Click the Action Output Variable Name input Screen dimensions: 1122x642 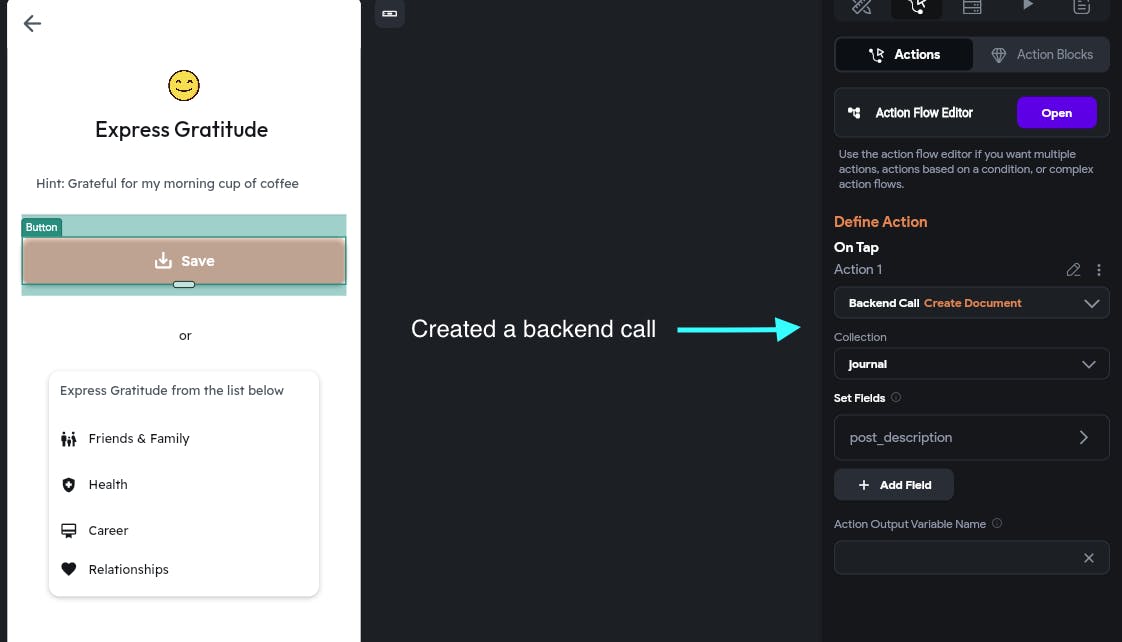(955, 558)
